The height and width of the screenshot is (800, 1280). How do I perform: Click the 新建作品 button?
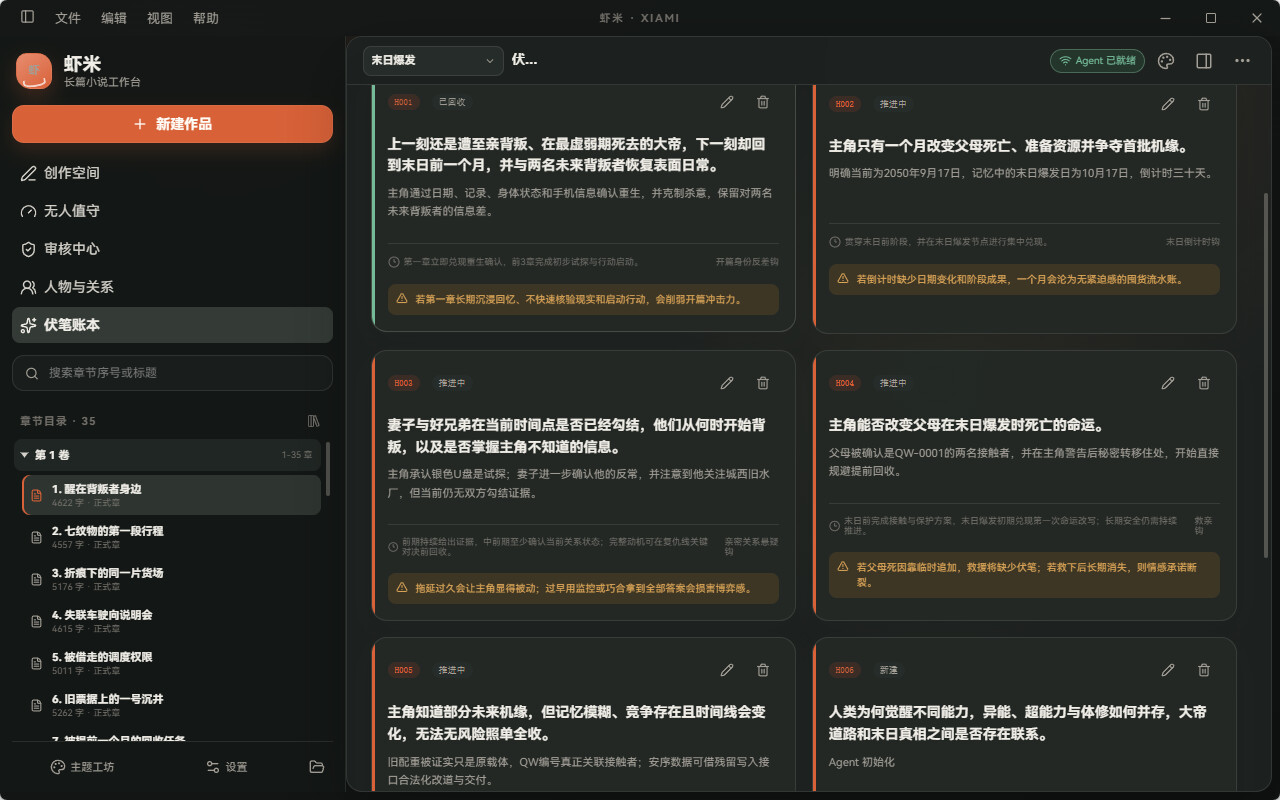point(172,124)
